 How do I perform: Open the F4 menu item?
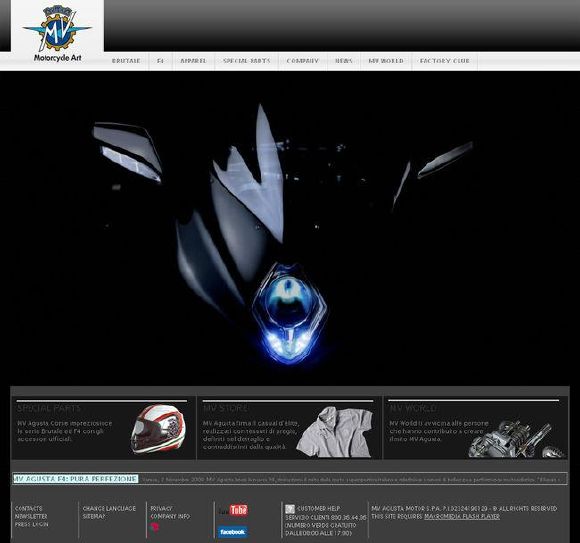tap(160, 61)
